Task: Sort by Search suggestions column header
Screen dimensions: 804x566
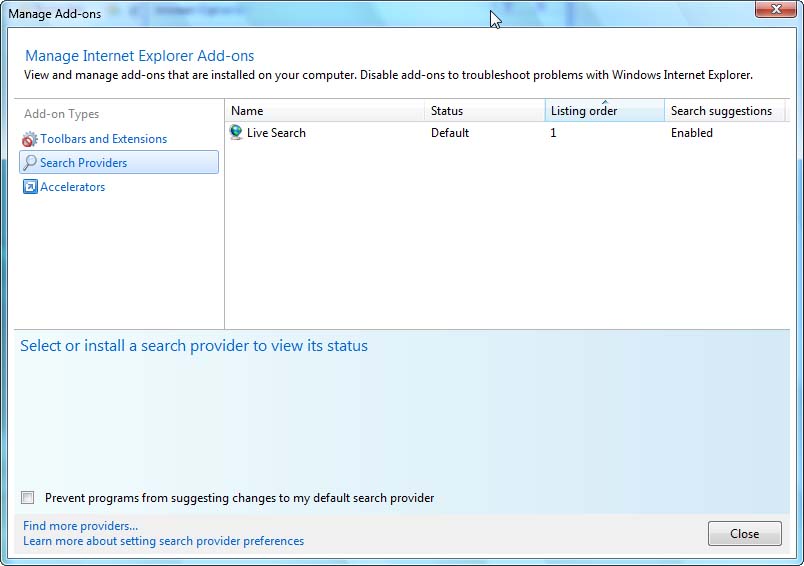Action: pos(721,111)
